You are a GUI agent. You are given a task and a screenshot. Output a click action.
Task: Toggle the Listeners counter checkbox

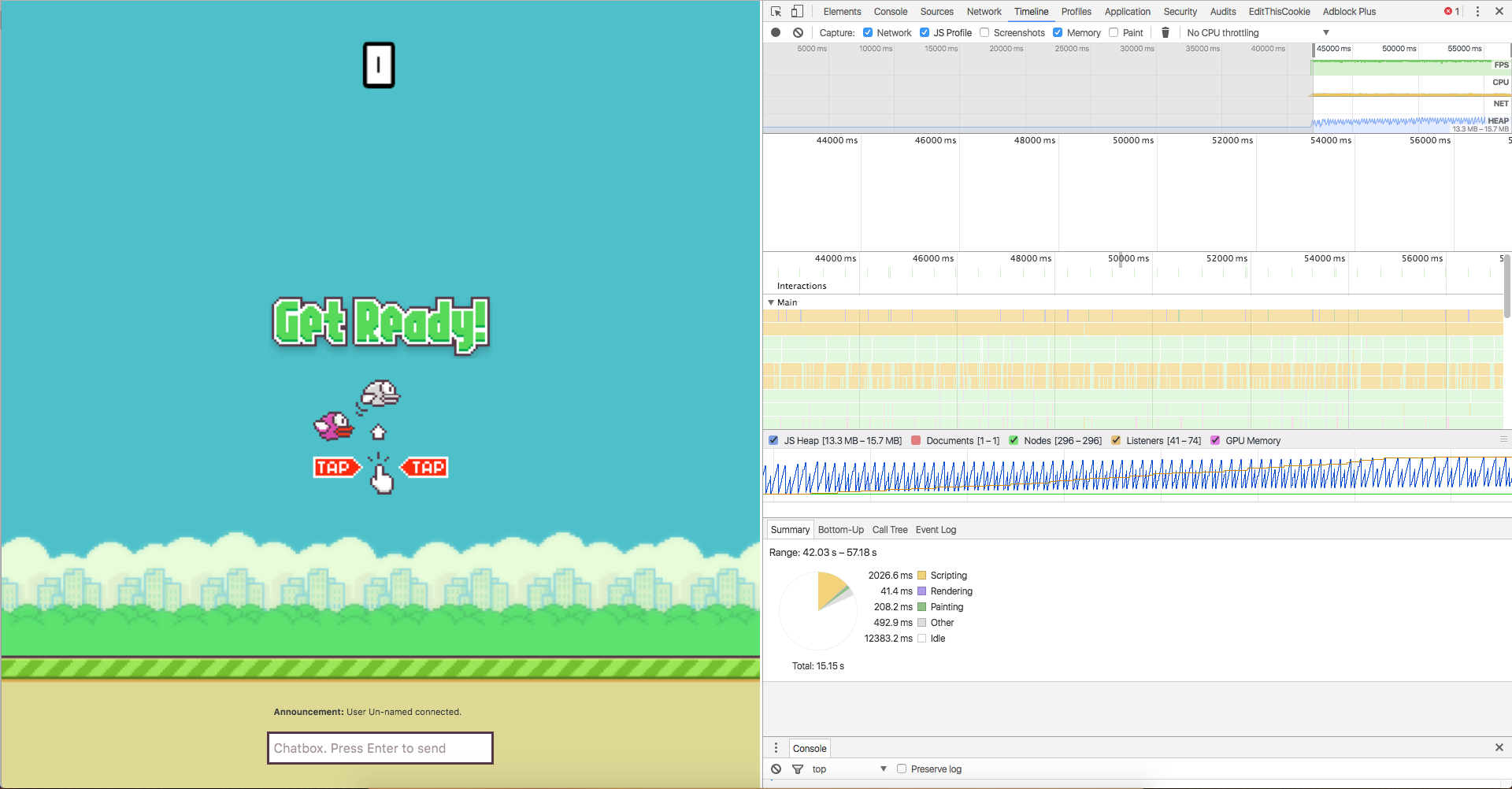click(x=1116, y=440)
